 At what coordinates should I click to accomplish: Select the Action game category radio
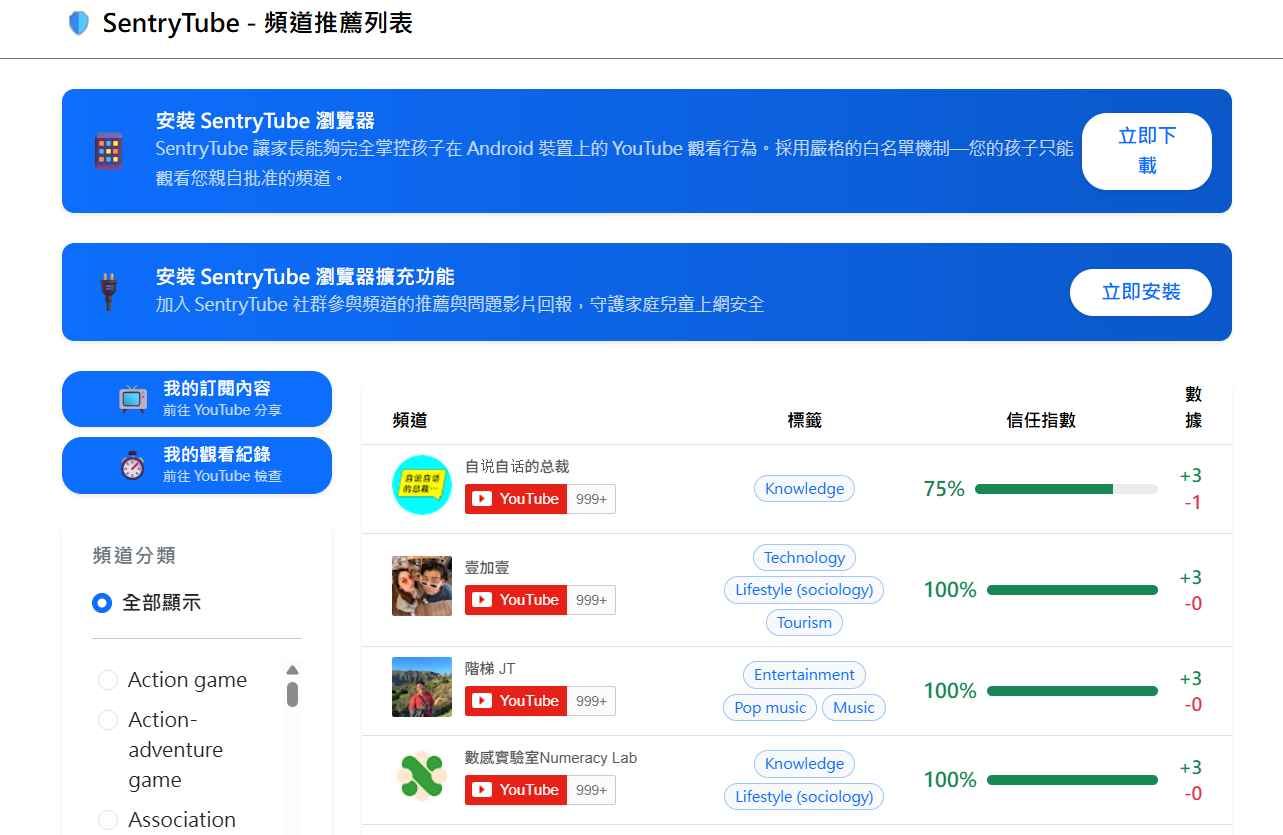108,680
